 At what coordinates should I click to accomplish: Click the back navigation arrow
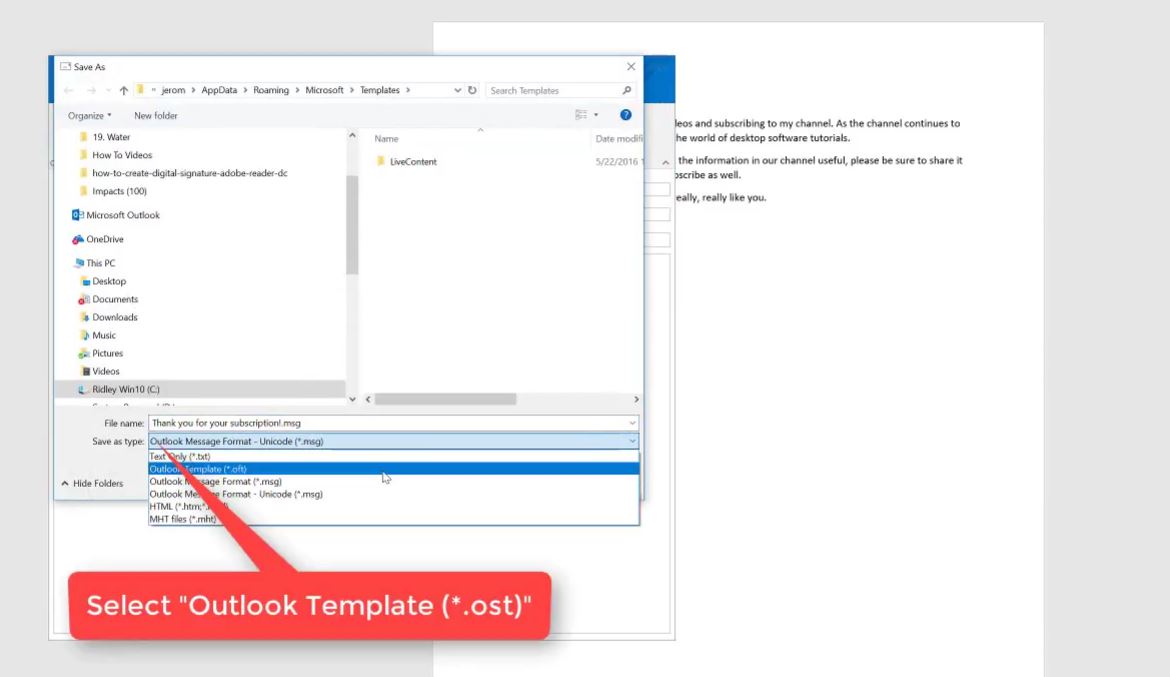[x=69, y=90]
